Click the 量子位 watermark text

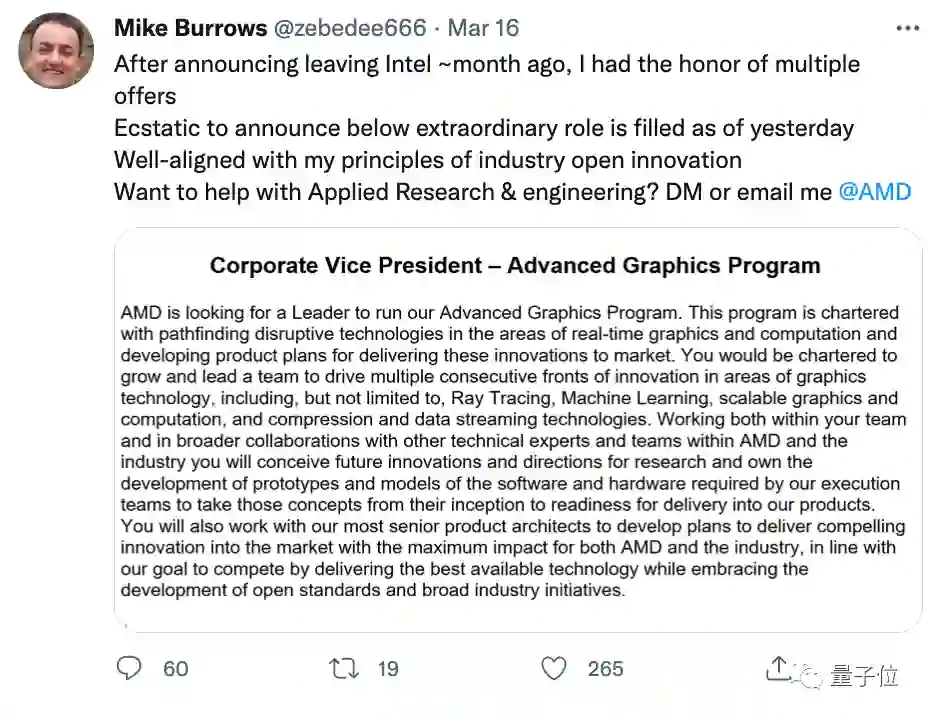[x=864, y=676]
